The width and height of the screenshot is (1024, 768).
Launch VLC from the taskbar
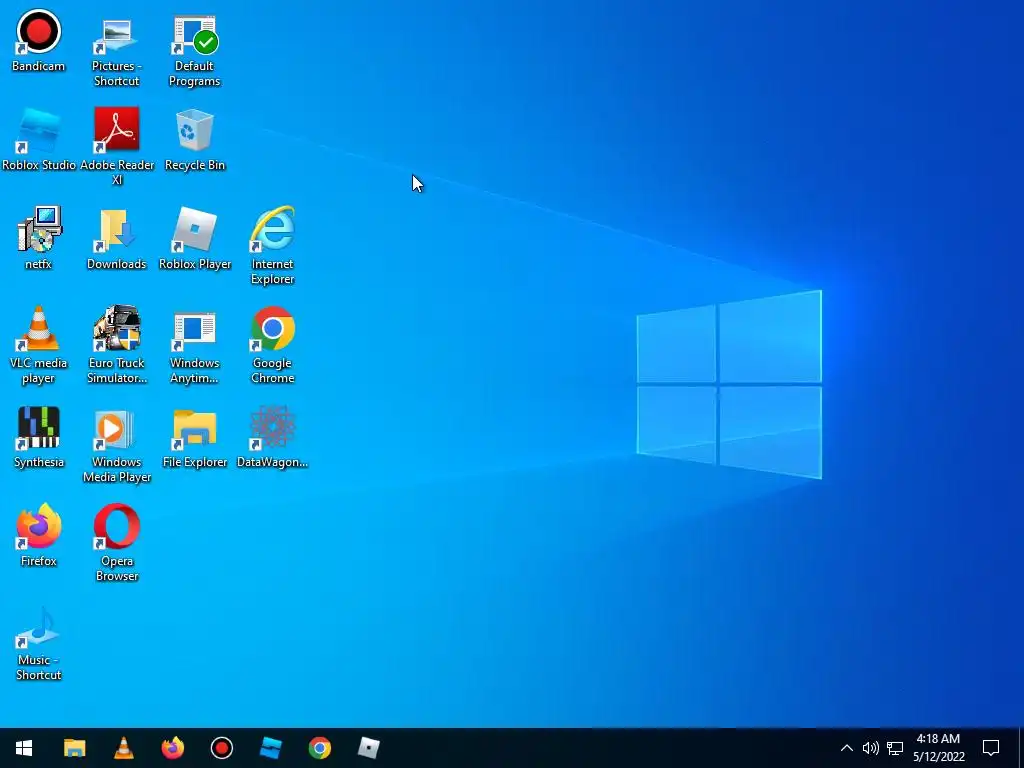pos(123,748)
